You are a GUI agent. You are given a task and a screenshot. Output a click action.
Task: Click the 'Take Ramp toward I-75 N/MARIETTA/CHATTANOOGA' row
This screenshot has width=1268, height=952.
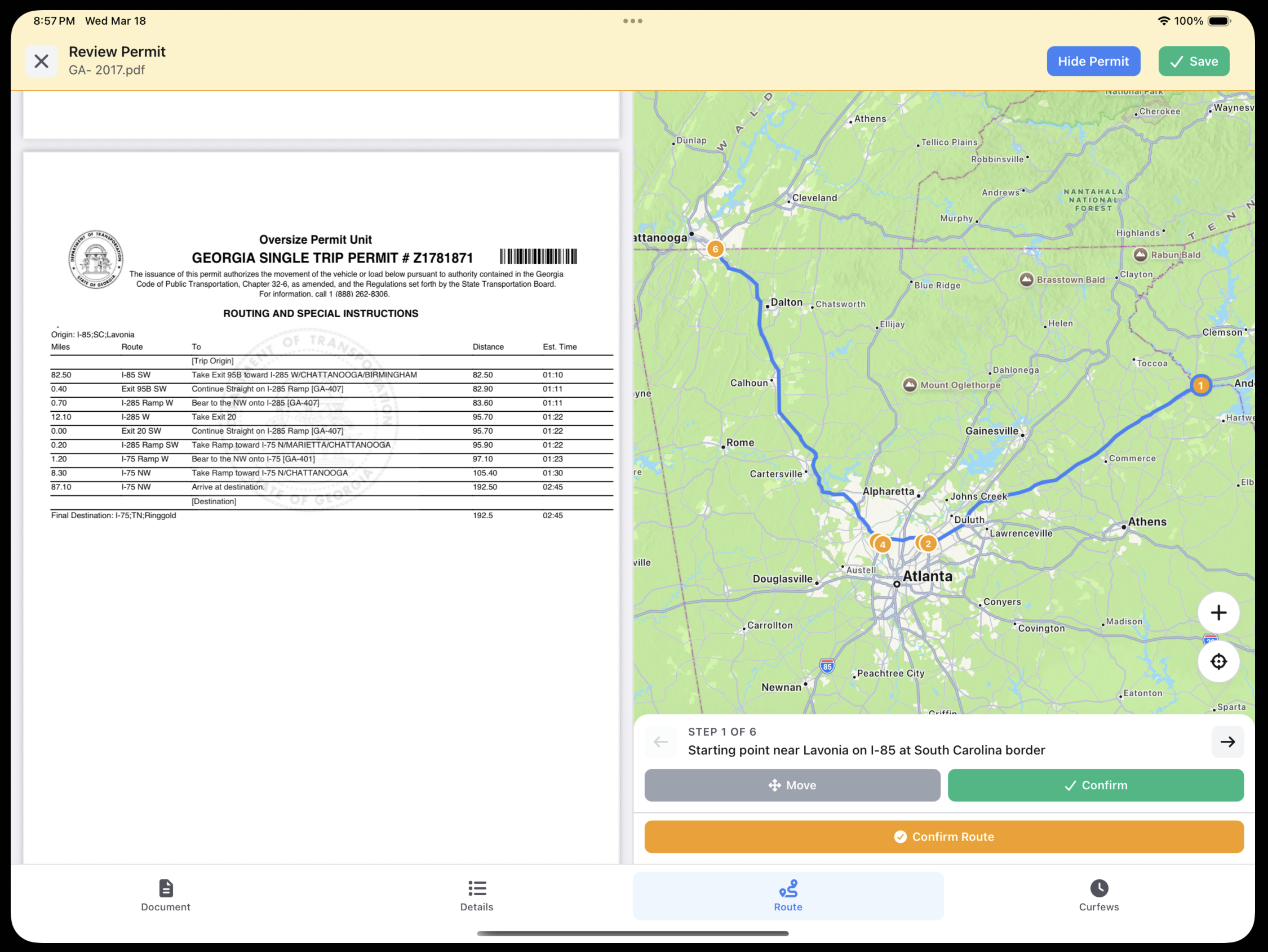331,446
